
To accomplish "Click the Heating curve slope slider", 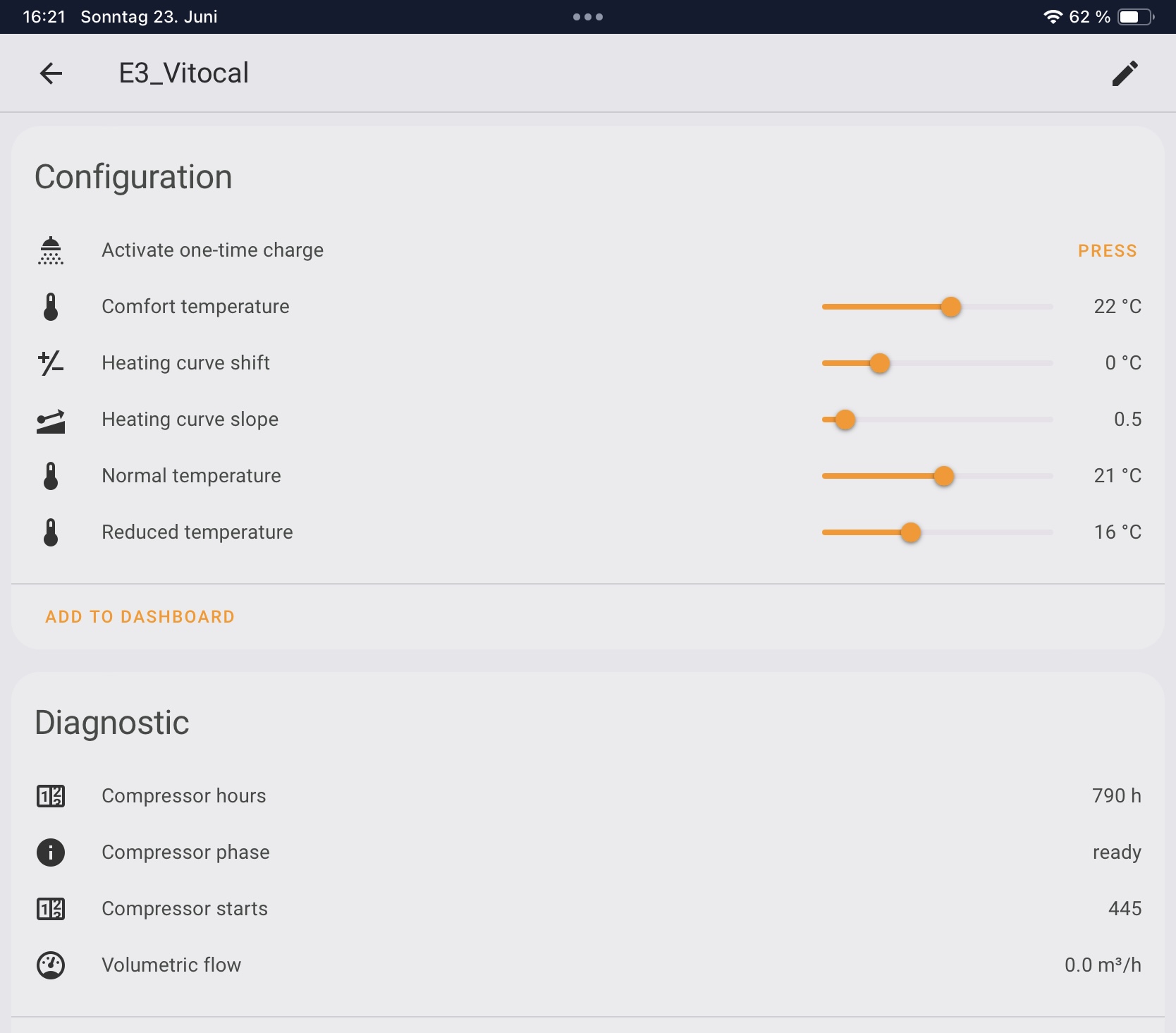I will (937, 420).
